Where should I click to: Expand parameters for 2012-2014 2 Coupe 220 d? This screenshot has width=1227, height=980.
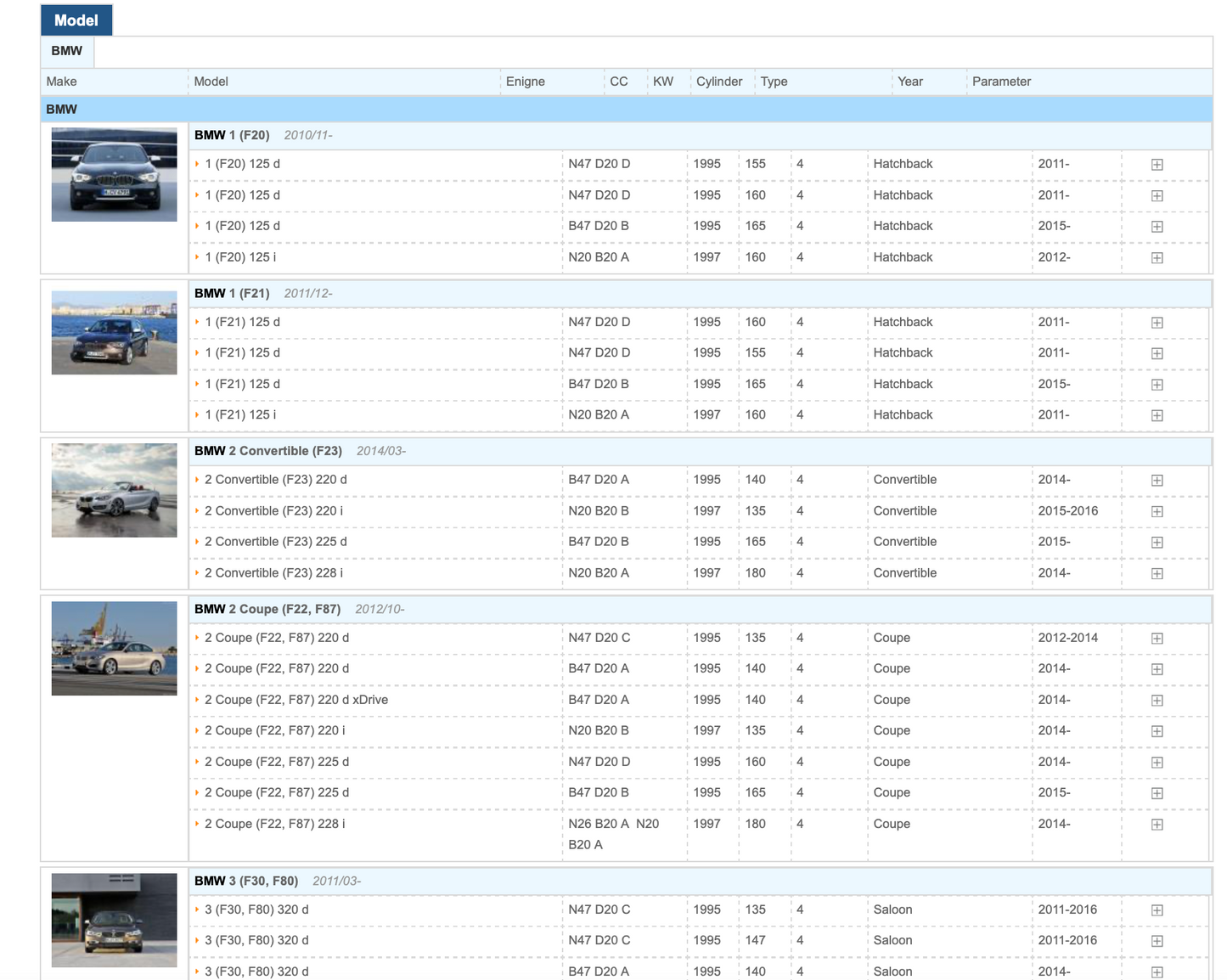[x=1157, y=639]
